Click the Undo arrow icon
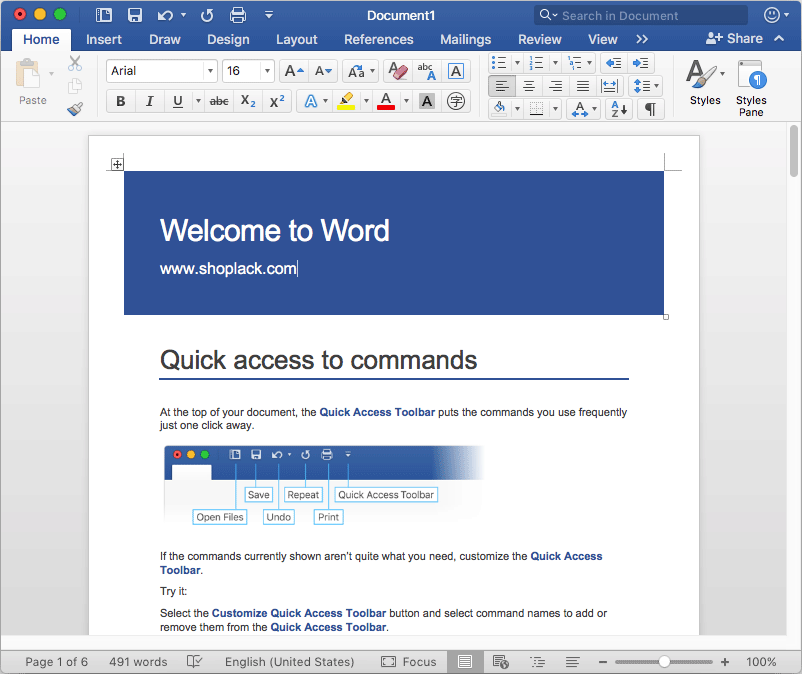This screenshot has width=802, height=674. [165, 15]
